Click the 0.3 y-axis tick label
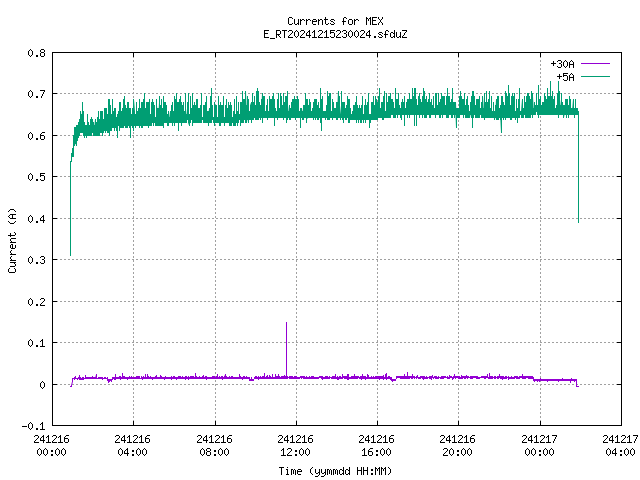640x480 pixels. (36, 260)
